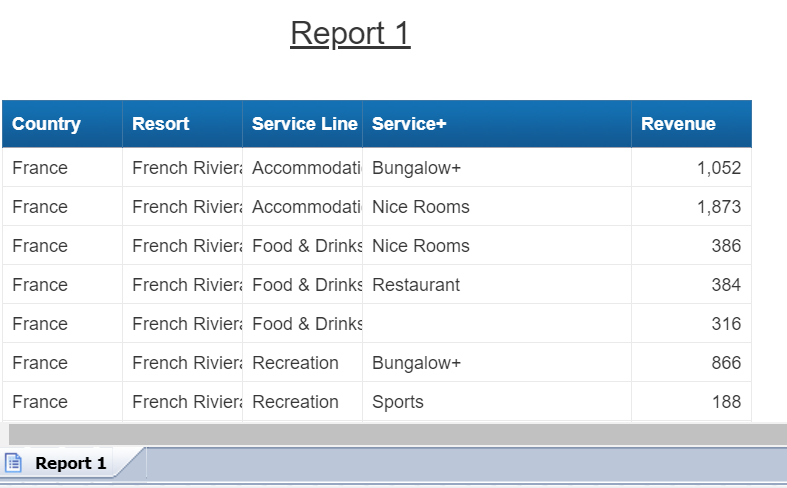Viewport: 787px width, 488px height.
Task: Click the Country column header
Action: (x=46, y=124)
